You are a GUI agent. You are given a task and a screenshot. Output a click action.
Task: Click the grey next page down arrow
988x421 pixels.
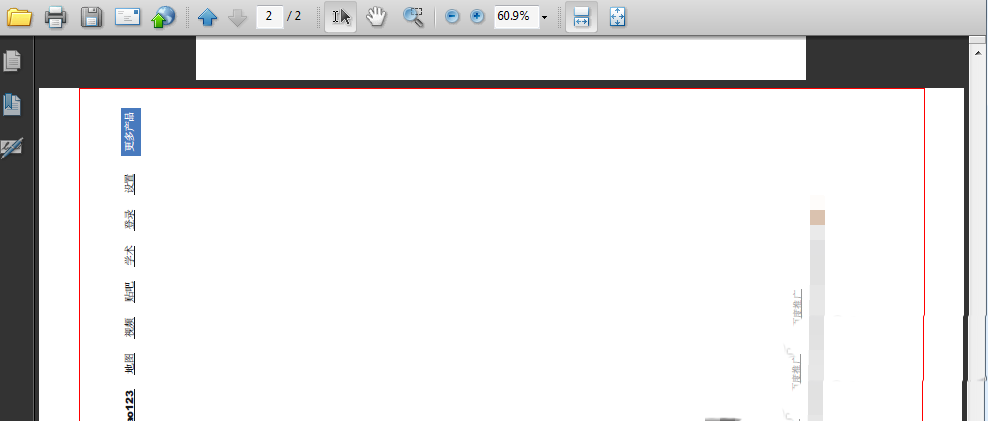(237, 17)
